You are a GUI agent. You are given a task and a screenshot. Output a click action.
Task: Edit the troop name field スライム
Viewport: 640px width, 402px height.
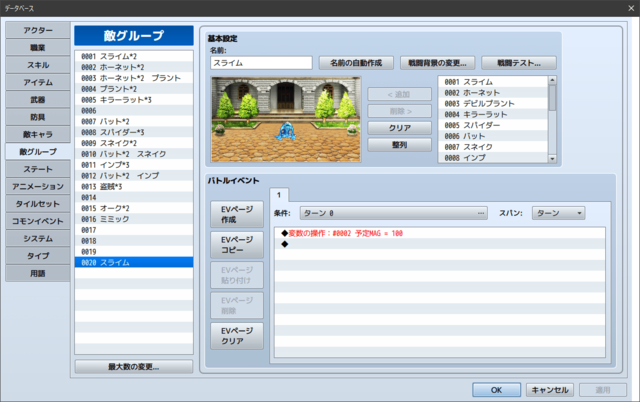pyautogui.click(x=261, y=63)
